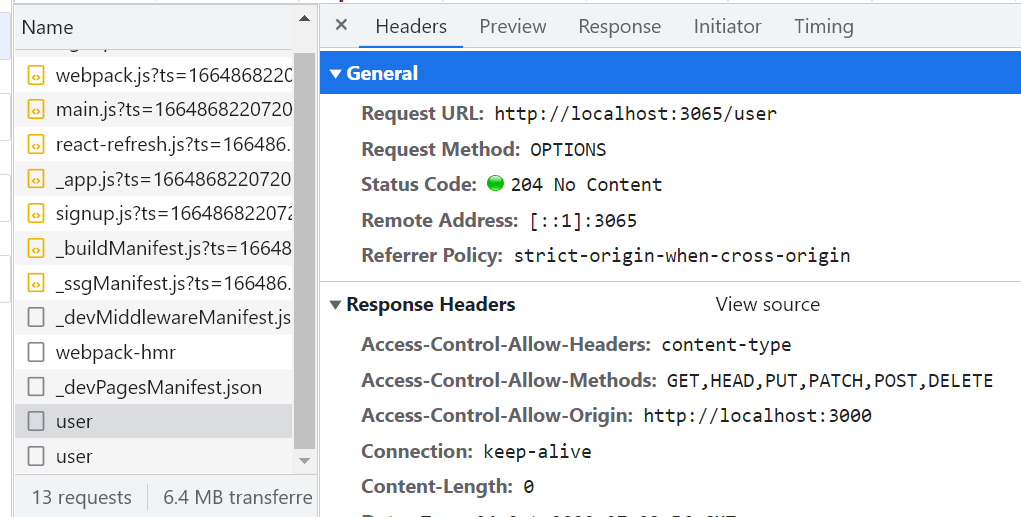Click the react-refresh.js script file icon
Viewport: 1021px width, 517px height.
(x=36, y=144)
